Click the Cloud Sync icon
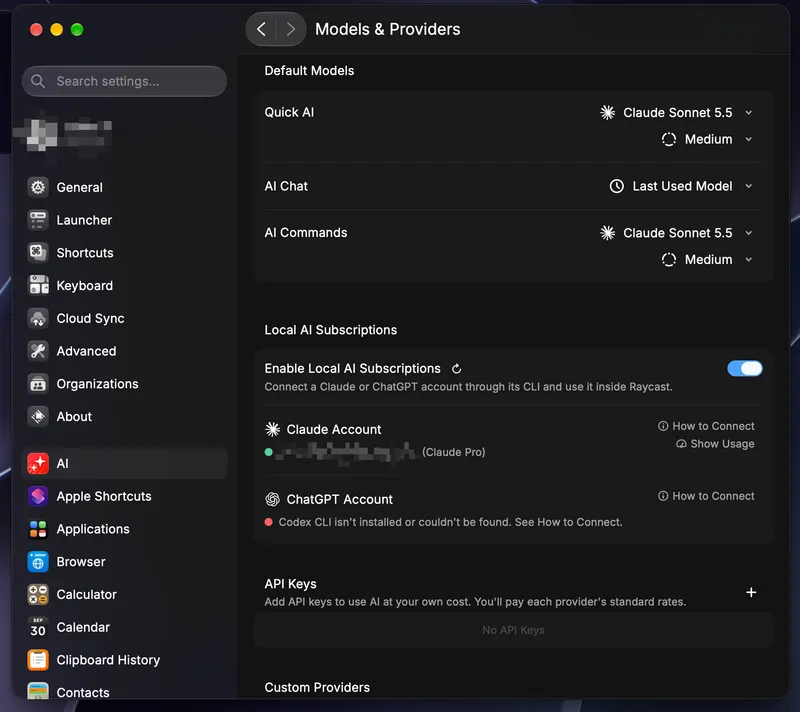This screenshot has height=712, width=800. [x=38, y=318]
